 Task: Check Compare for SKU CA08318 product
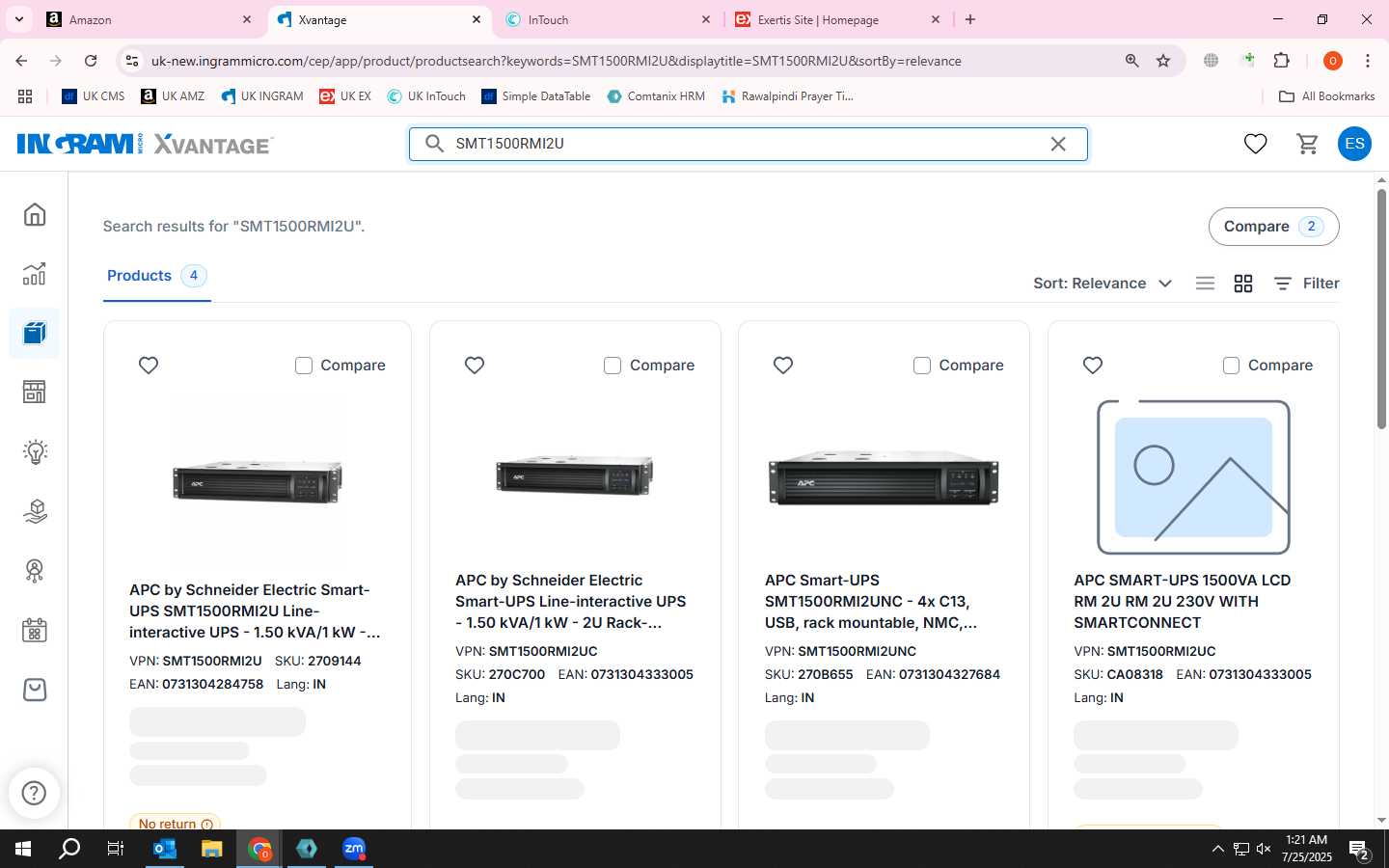[x=1231, y=366]
